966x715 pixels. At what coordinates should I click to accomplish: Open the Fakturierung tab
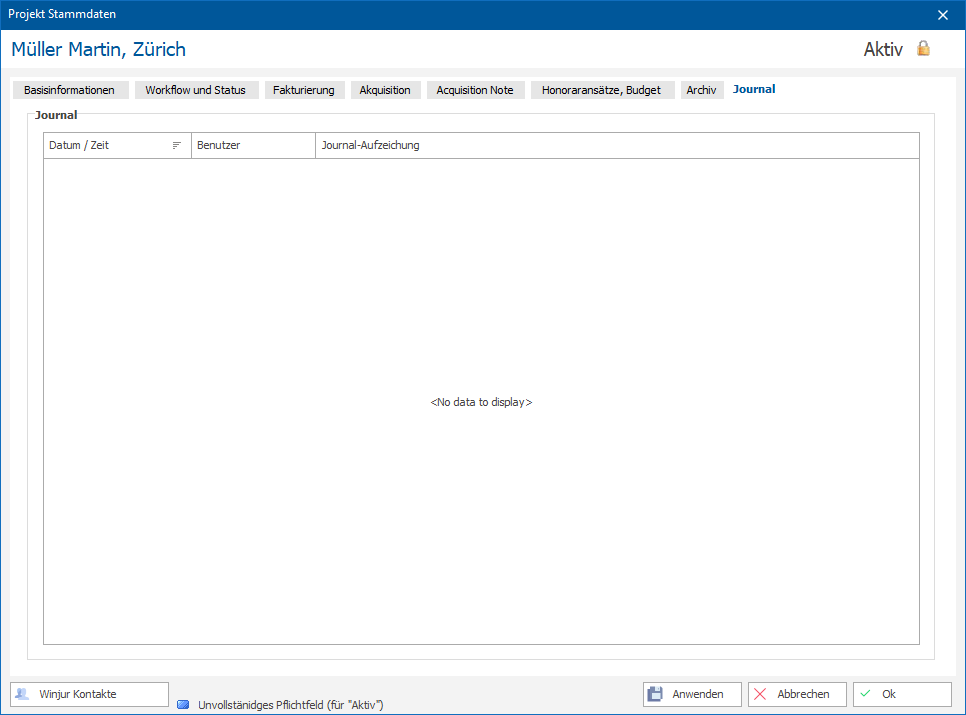tap(304, 90)
